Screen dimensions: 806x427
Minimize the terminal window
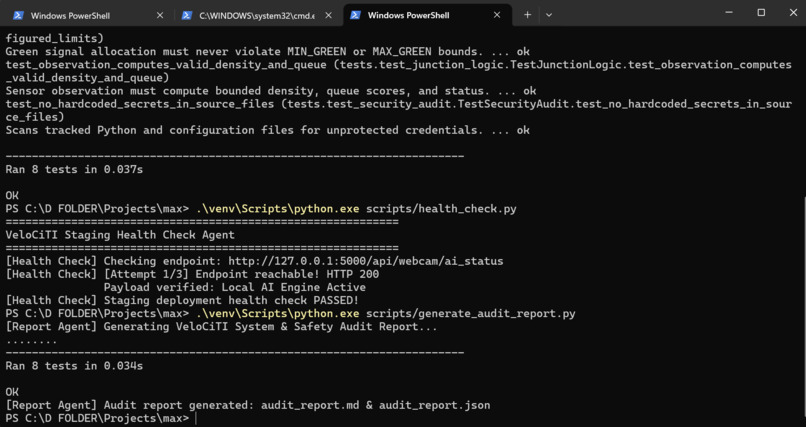(729, 13)
